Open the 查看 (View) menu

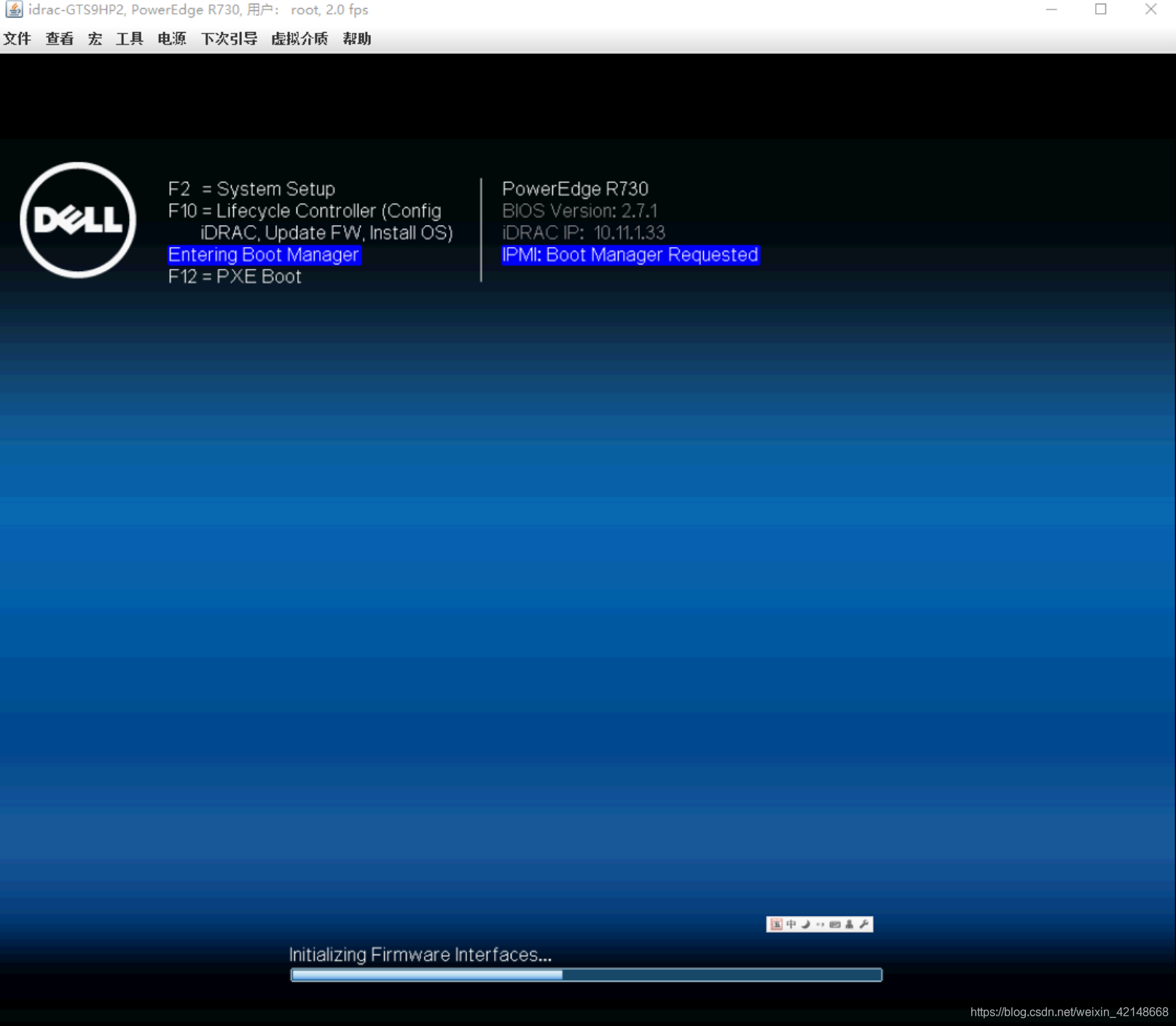(x=60, y=39)
